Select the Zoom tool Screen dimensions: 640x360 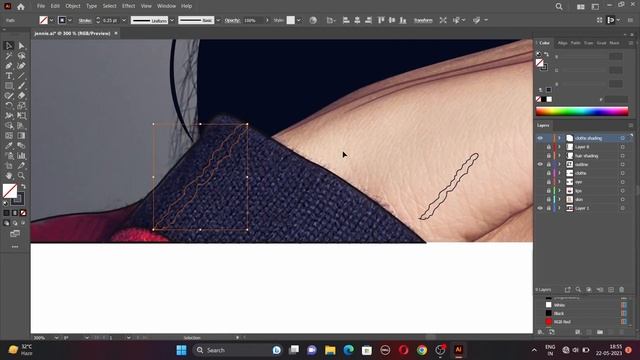tap(21, 176)
